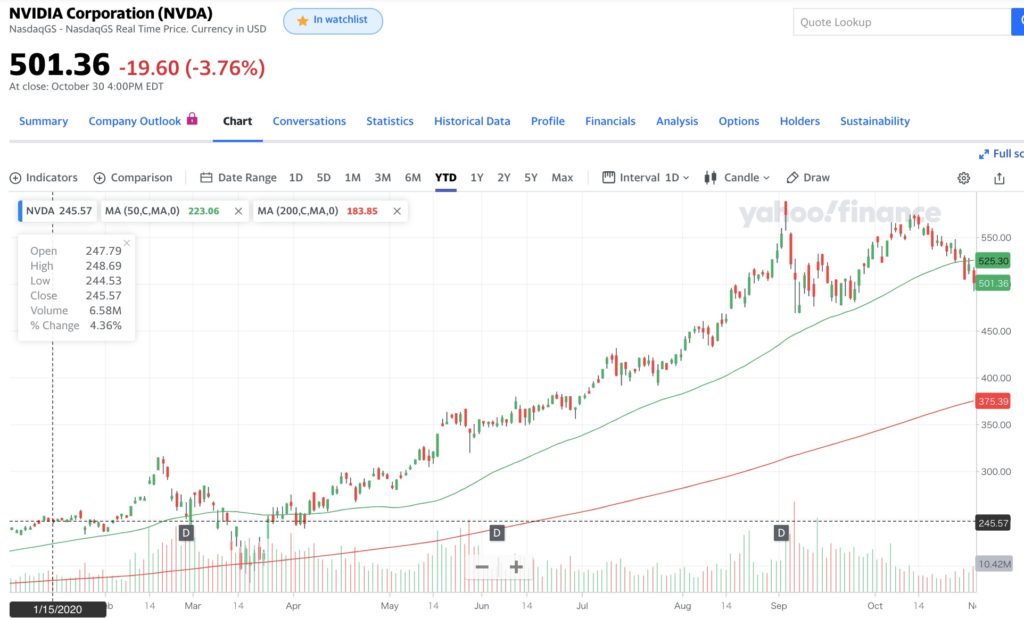Click the MA (200,C,MA,0) indicator label

click(298, 211)
